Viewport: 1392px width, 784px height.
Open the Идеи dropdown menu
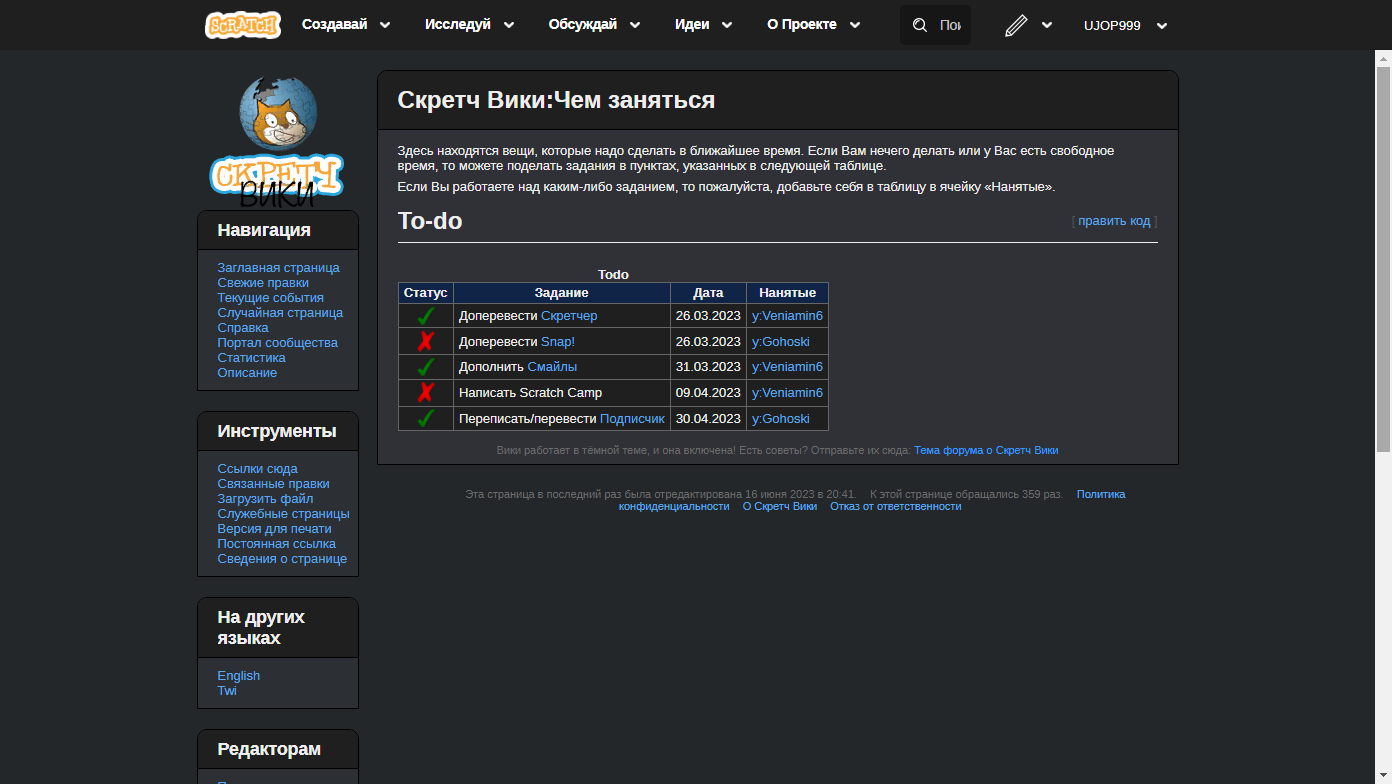pyautogui.click(x=704, y=25)
